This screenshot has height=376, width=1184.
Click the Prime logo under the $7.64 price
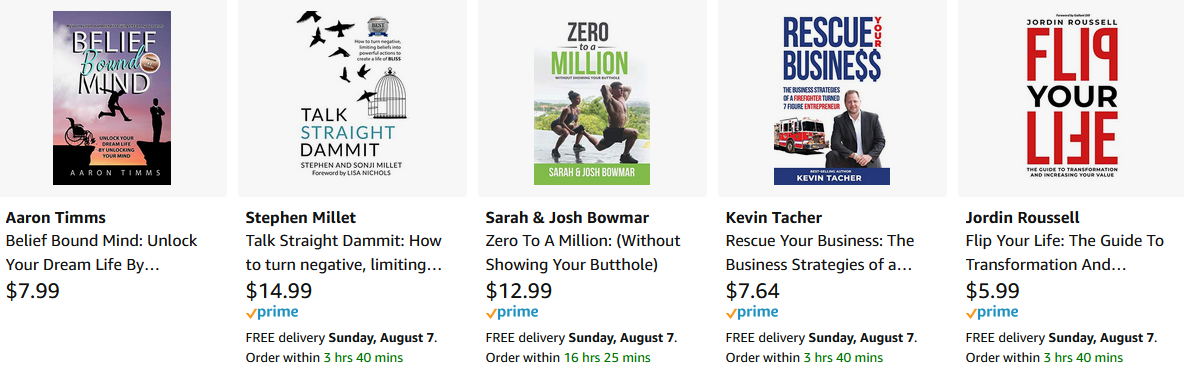(752, 313)
